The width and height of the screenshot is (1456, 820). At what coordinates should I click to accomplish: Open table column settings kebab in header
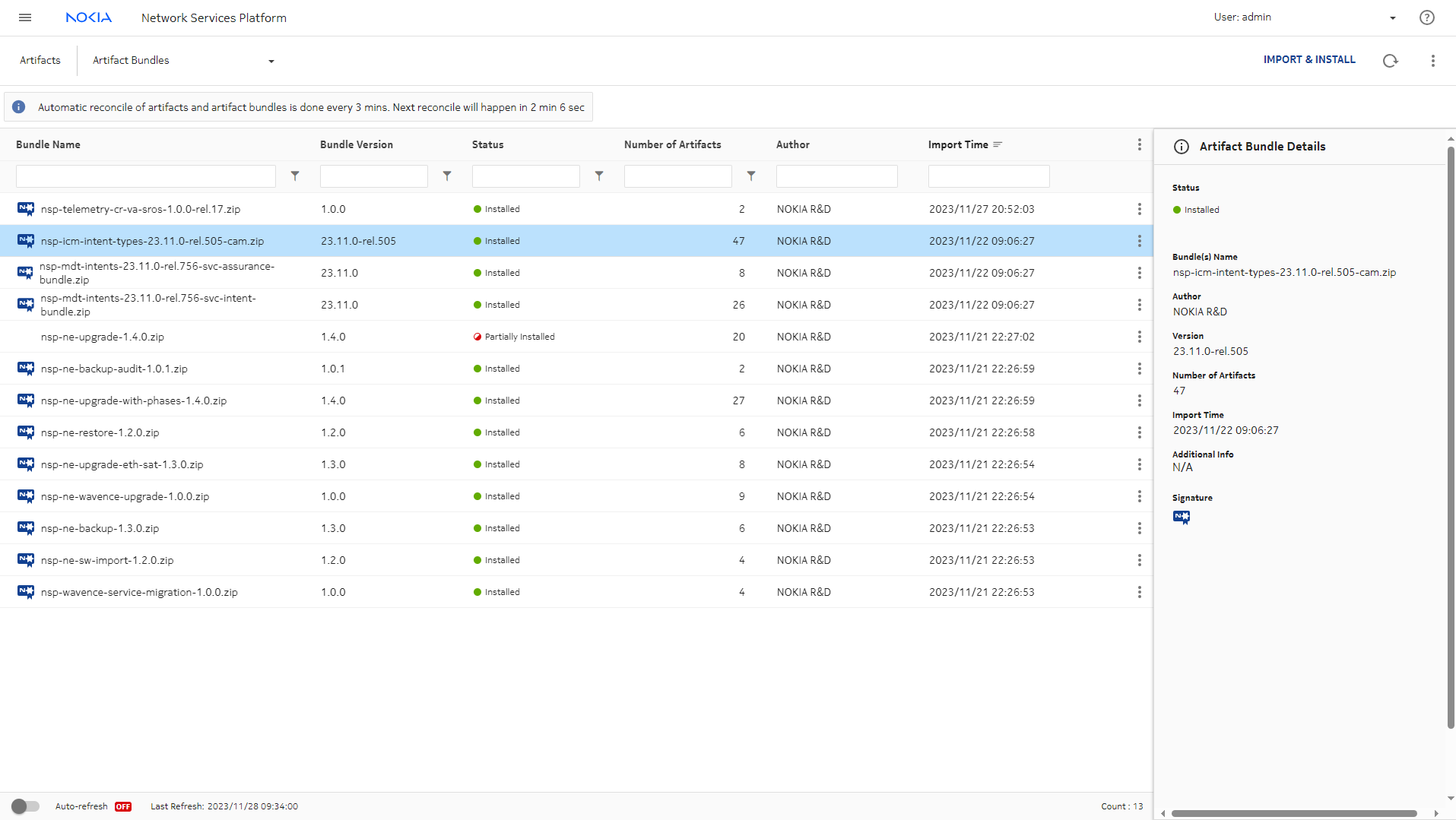(1139, 144)
